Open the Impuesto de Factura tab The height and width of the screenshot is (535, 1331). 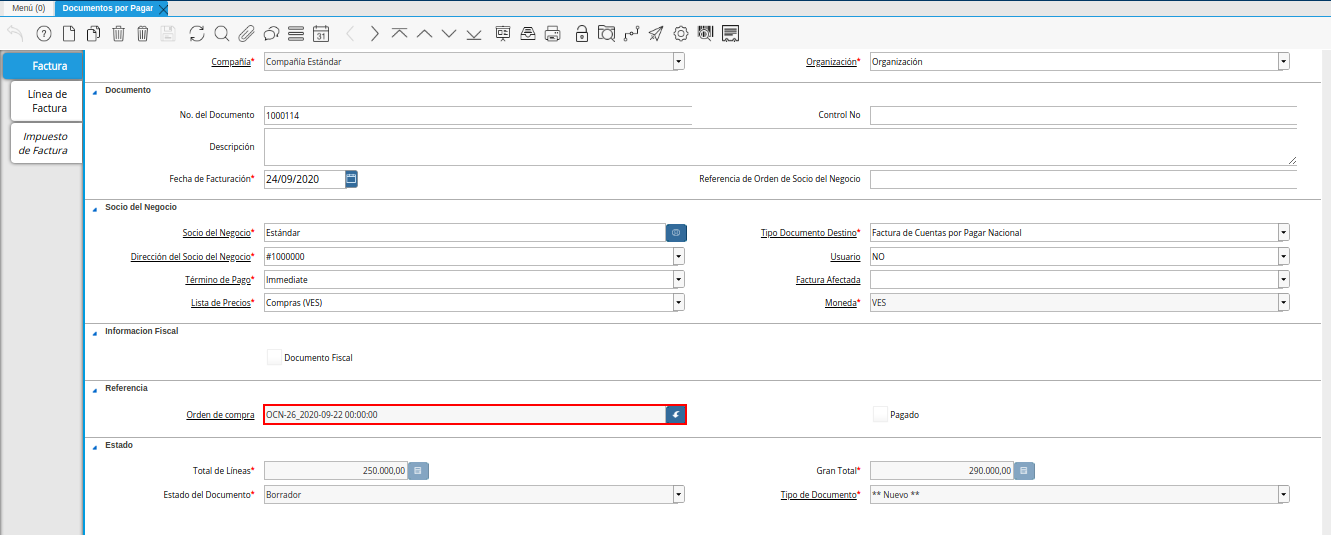45,143
